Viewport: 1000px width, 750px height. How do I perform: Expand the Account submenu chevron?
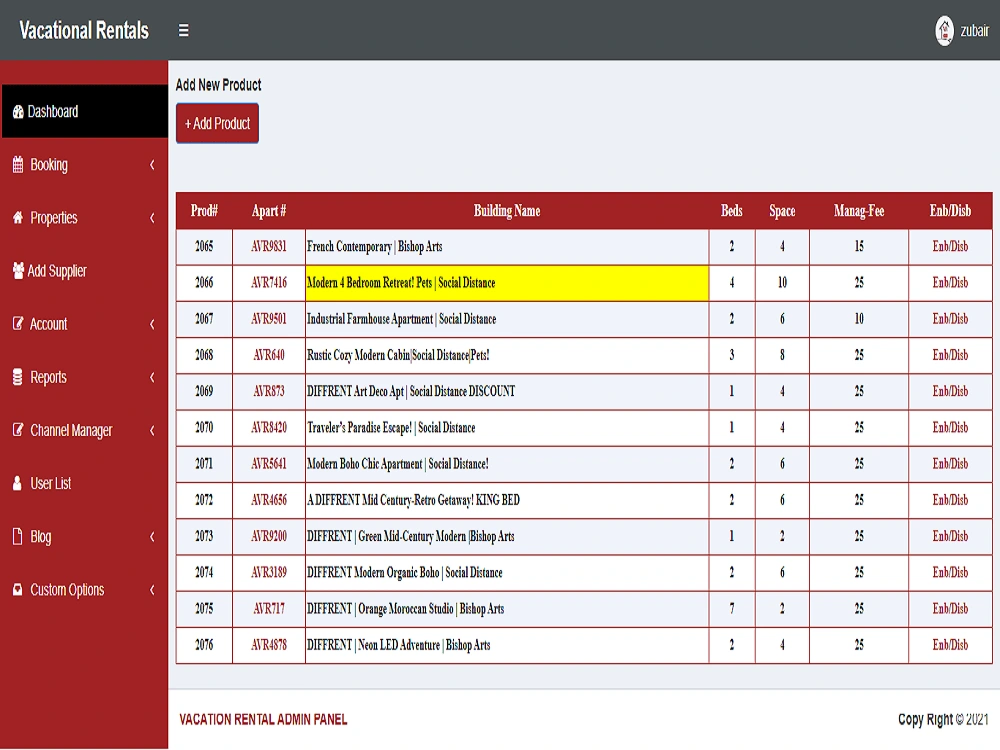[x=152, y=324]
